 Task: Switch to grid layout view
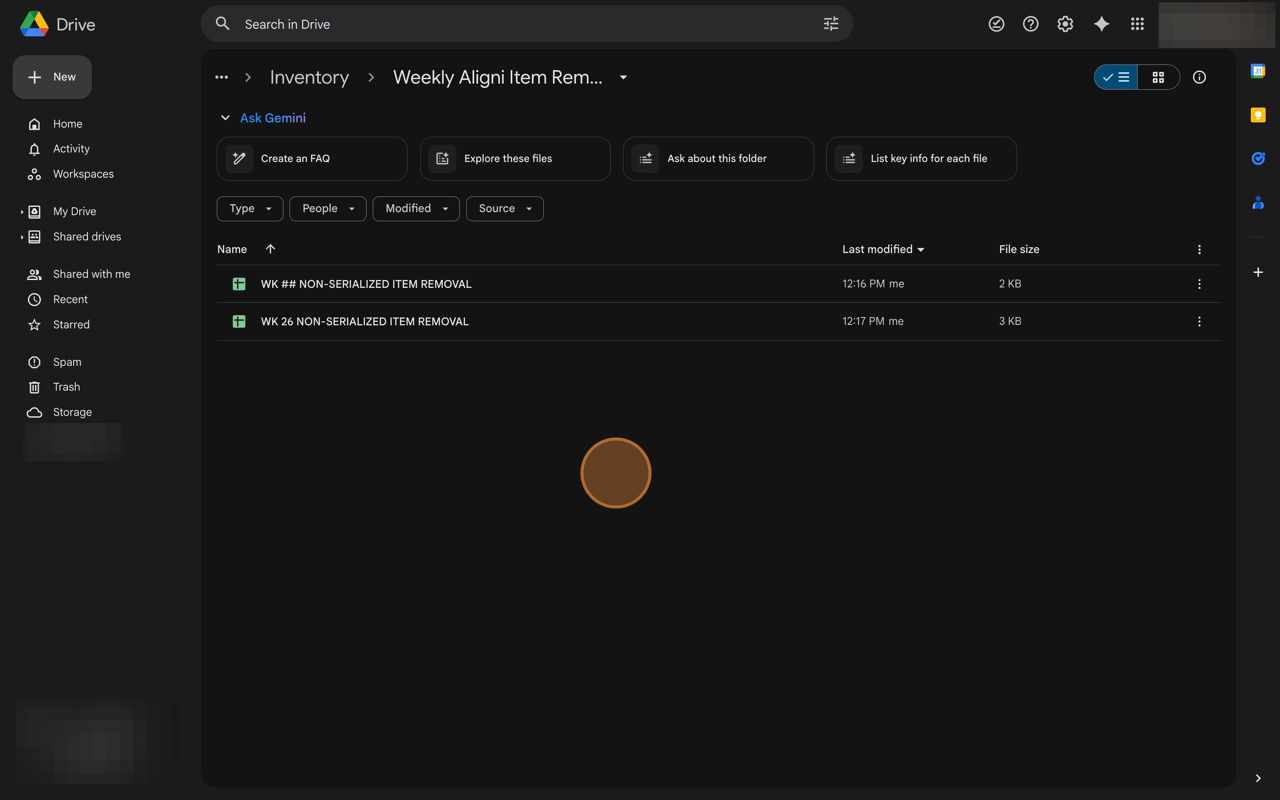tap(1158, 77)
